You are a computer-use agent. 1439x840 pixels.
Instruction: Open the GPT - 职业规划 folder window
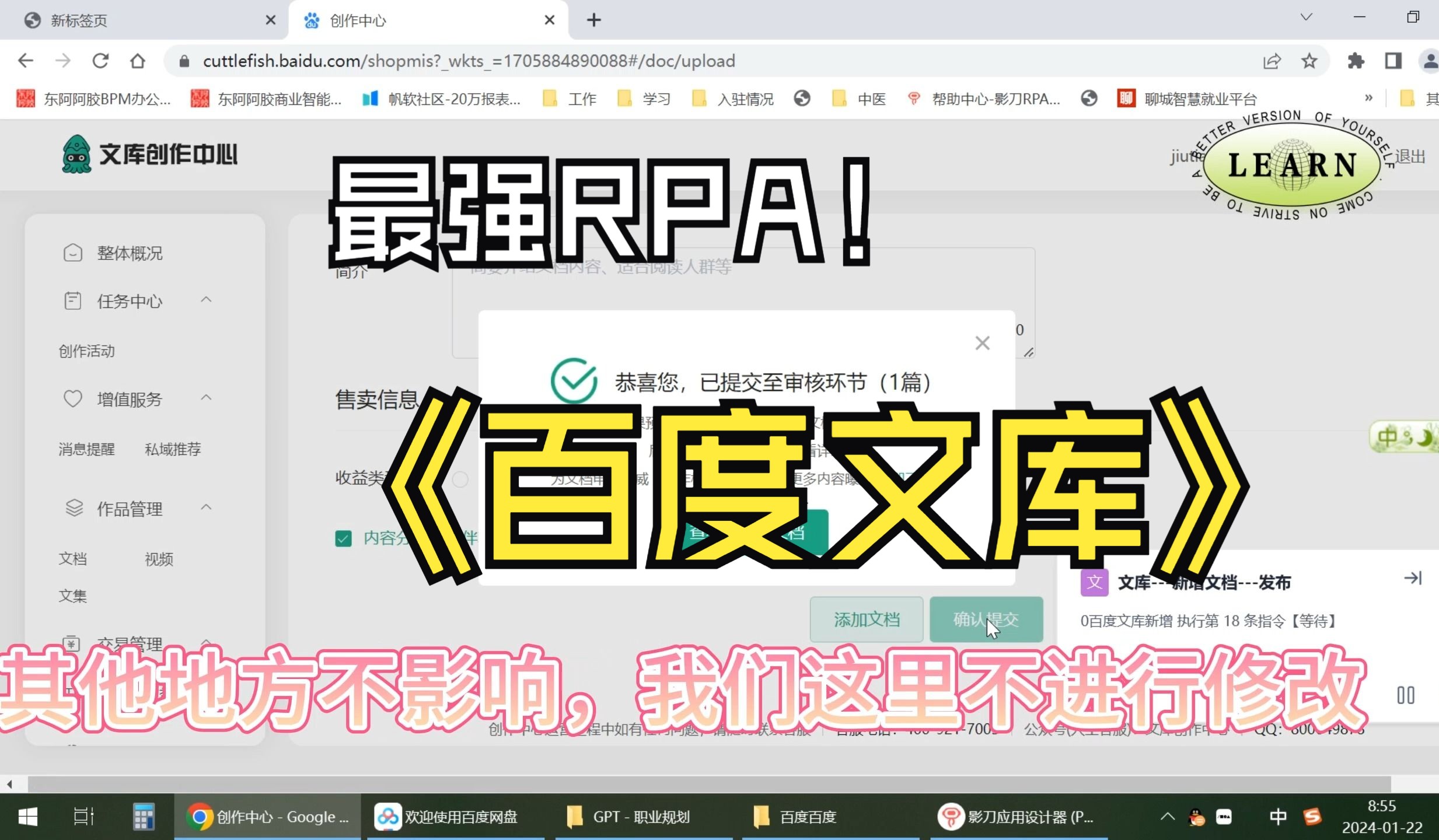pos(644,817)
